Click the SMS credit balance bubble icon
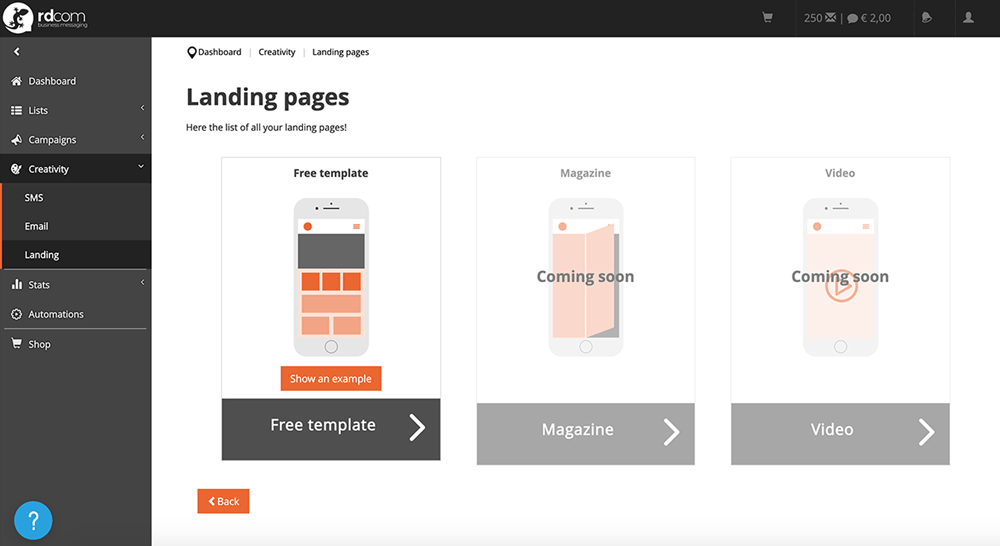Screen dimensions: 1000x546 (852, 18)
